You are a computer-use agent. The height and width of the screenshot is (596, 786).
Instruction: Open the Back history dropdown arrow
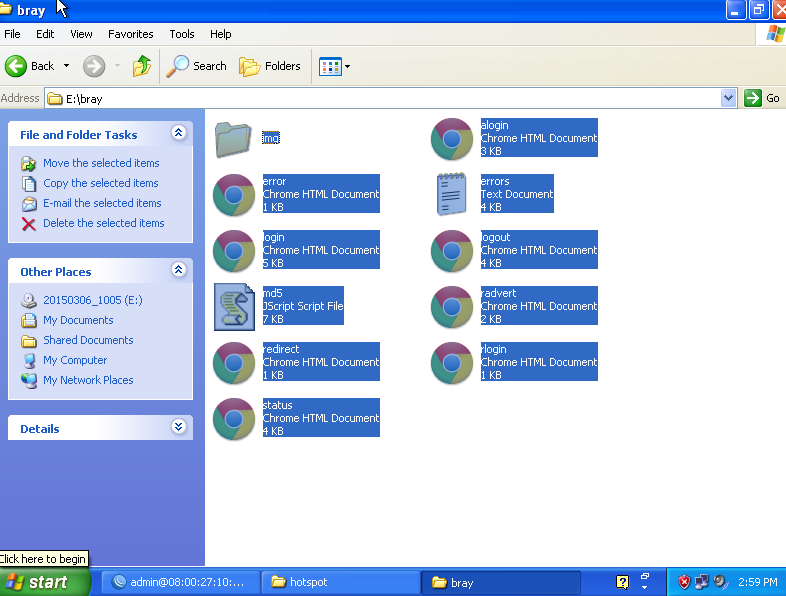click(66, 66)
